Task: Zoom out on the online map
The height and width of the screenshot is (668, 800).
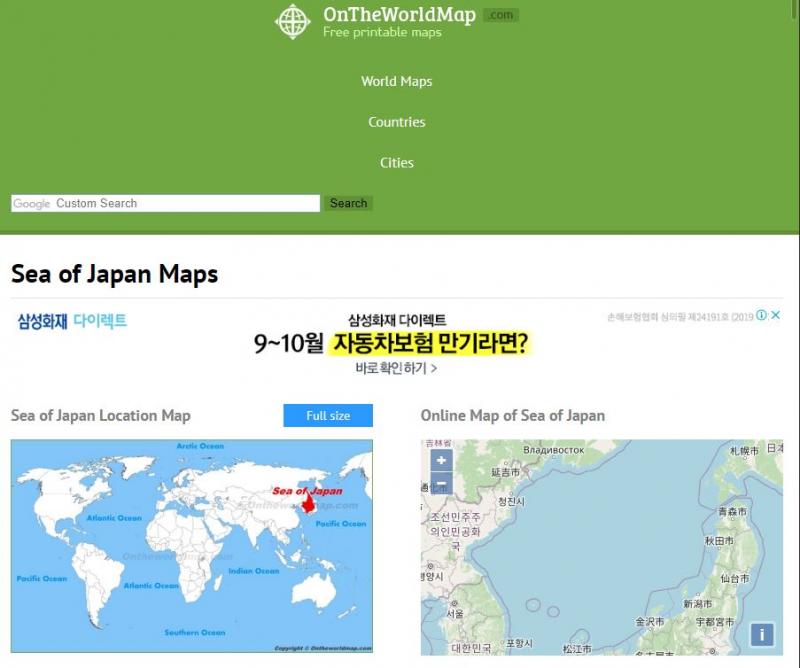Action: [x=442, y=486]
